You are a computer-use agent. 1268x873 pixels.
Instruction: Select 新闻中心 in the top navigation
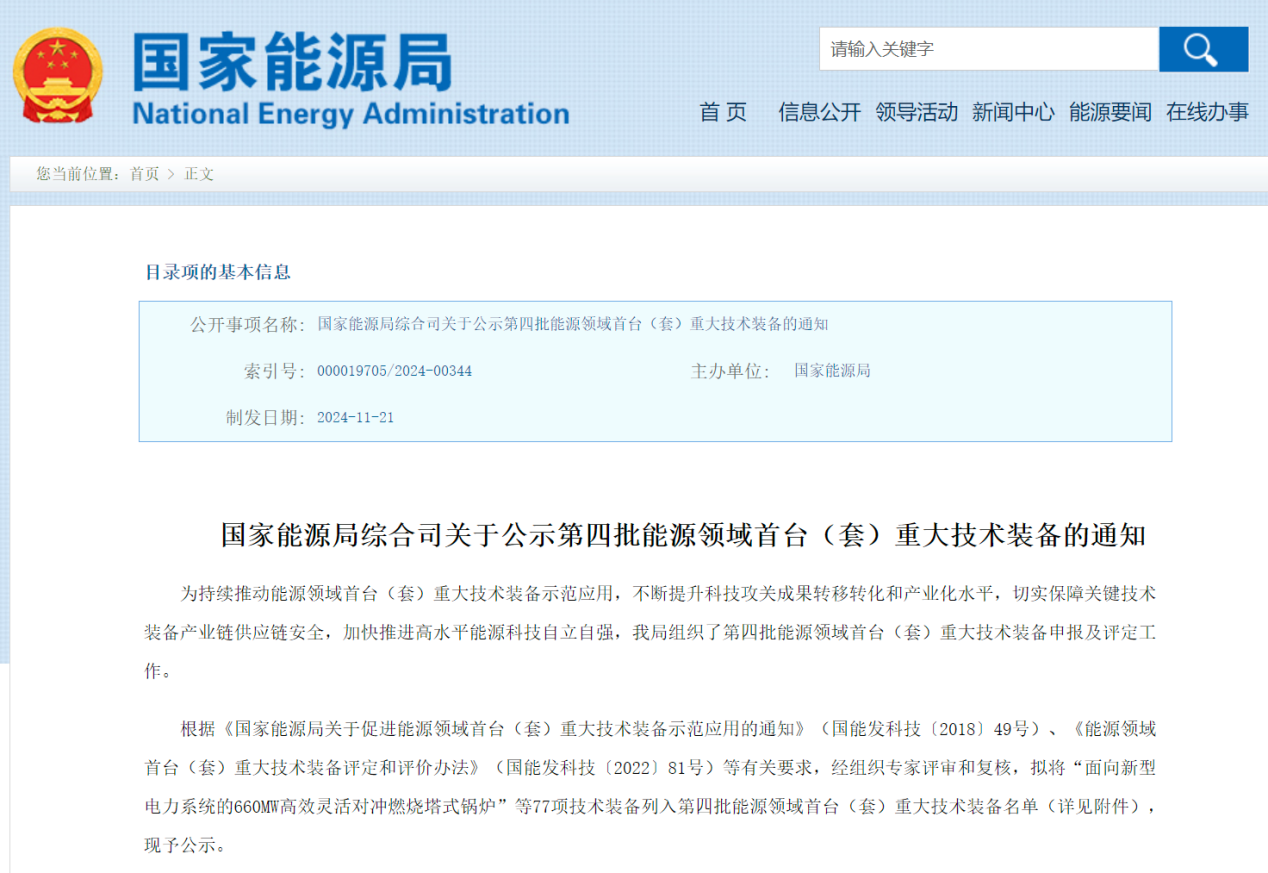(x=1013, y=112)
